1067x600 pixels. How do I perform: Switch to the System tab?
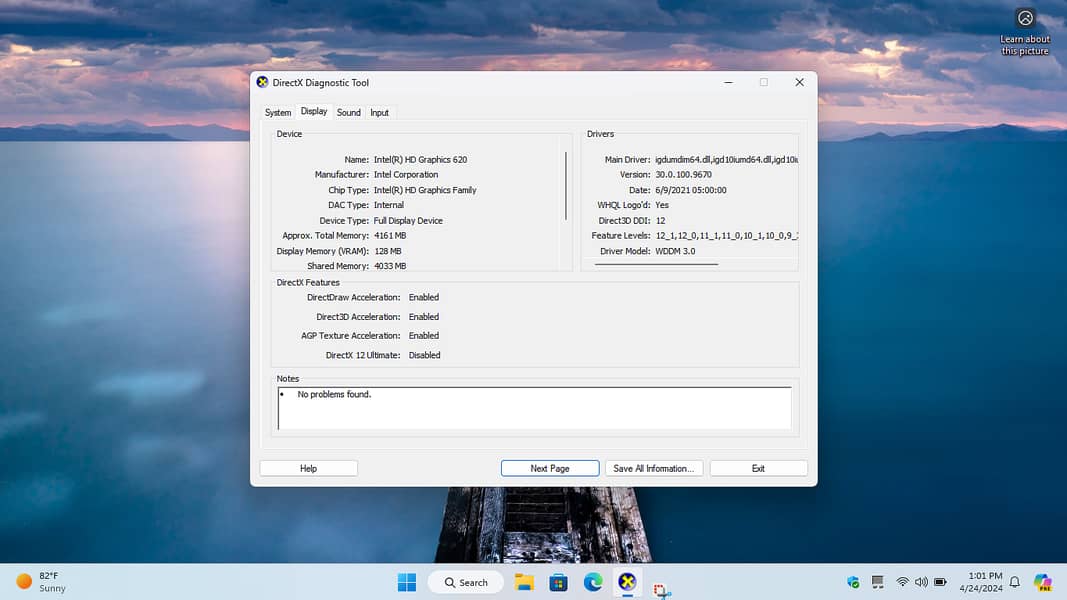278,113
